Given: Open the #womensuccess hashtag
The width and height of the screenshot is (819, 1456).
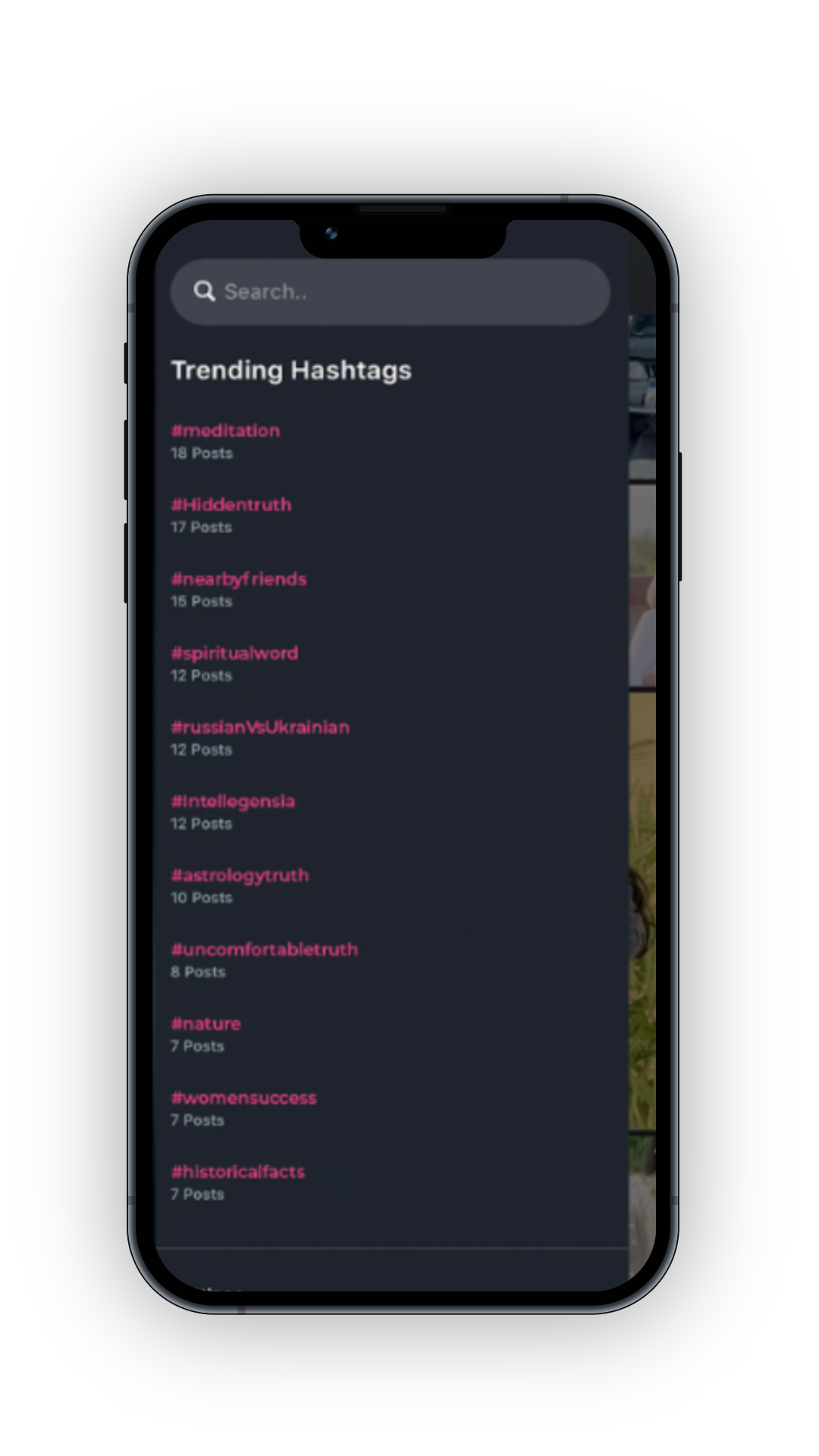Looking at the screenshot, I should (243, 1098).
